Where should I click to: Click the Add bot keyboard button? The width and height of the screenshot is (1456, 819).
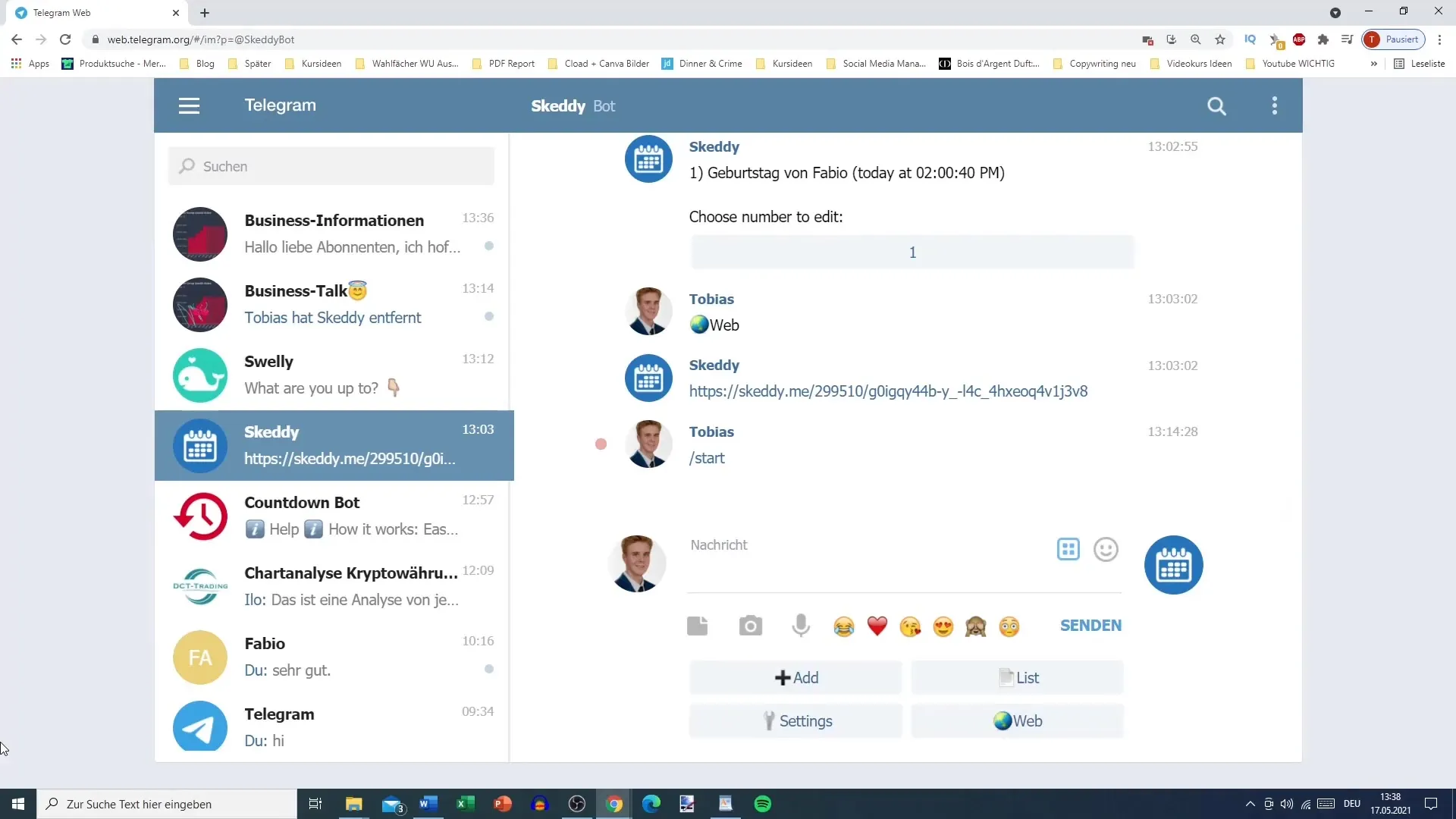pyautogui.click(x=795, y=678)
